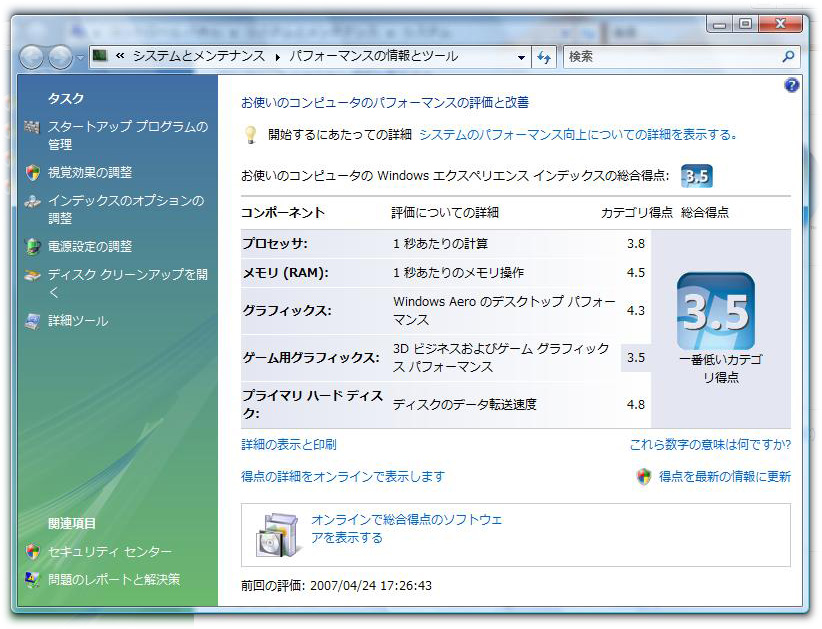Click the 一番低いカテゴリ得点 caption
Viewport: 822px width, 629px height.
click(x=721, y=368)
